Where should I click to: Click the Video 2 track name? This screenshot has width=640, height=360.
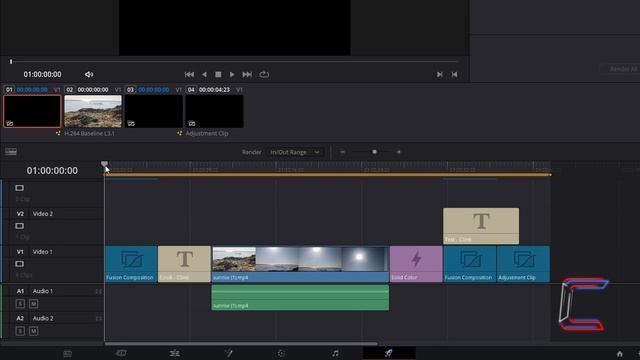click(43, 214)
